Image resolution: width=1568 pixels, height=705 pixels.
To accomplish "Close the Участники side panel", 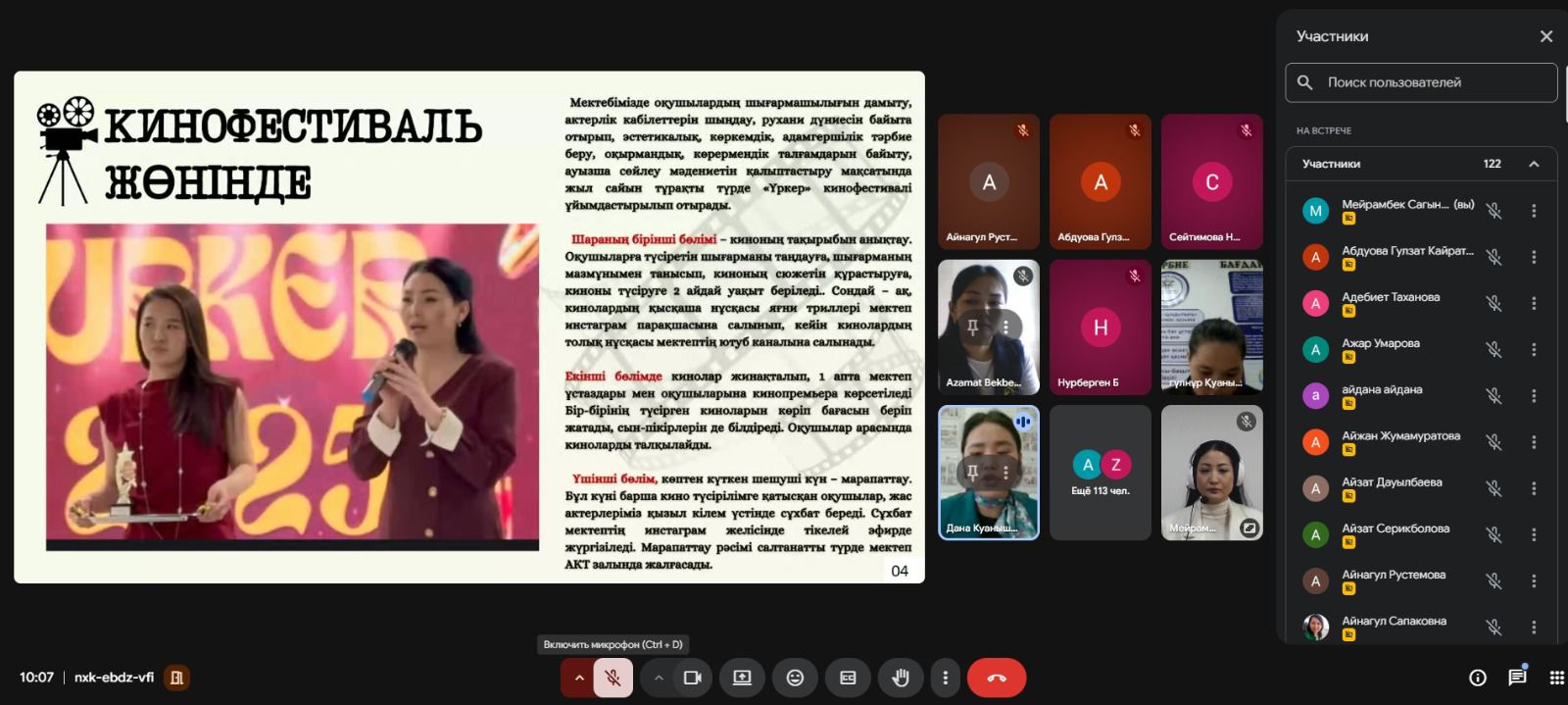I will tap(1546, 36).
